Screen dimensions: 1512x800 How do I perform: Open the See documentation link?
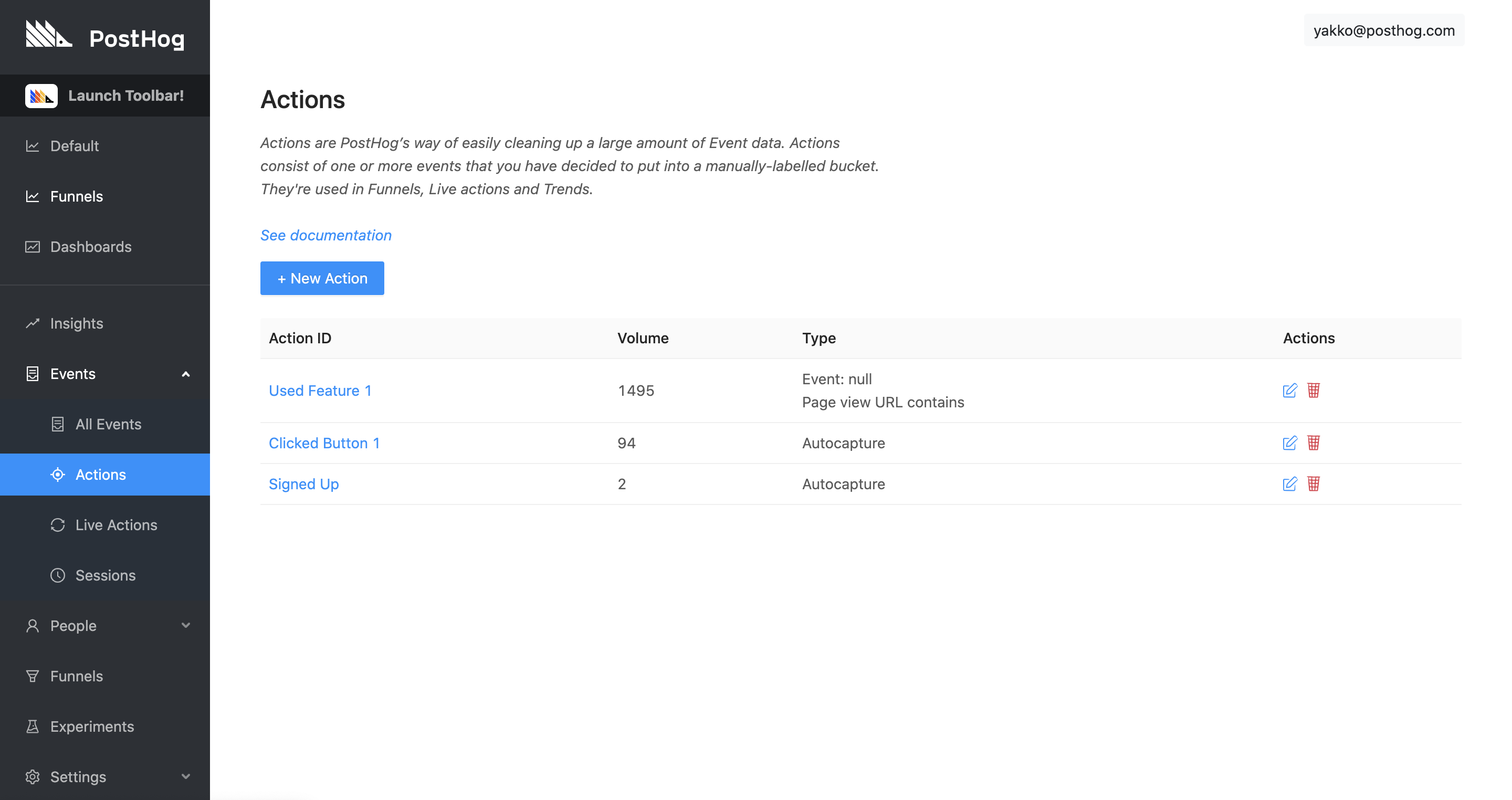point(325,235)
